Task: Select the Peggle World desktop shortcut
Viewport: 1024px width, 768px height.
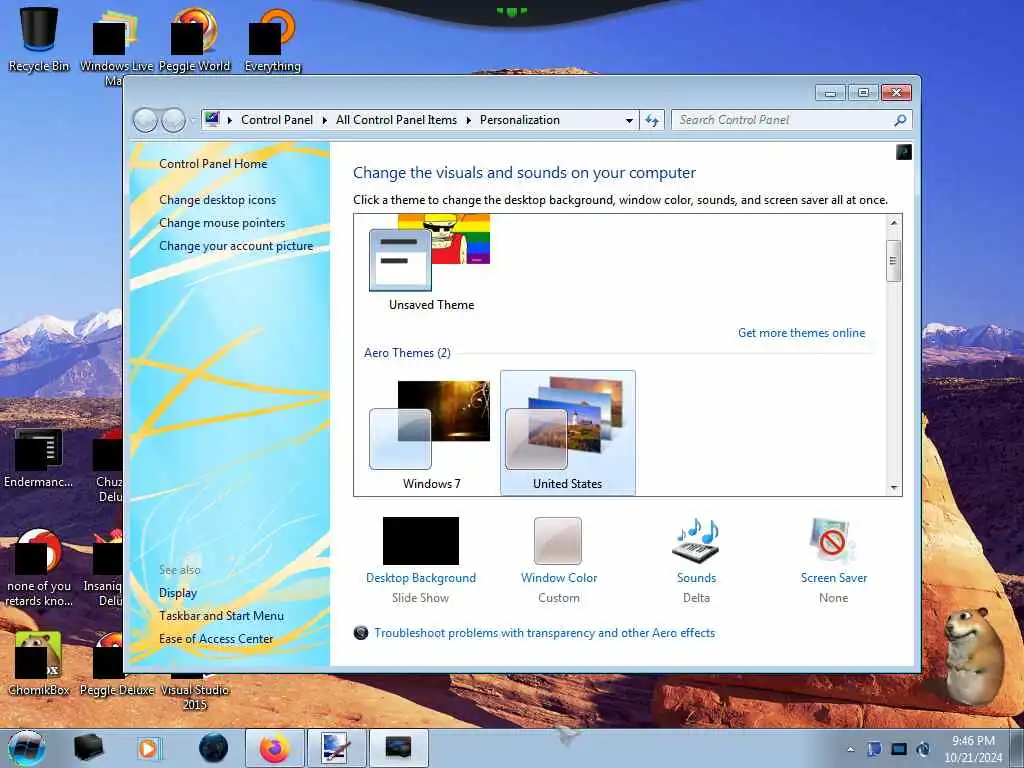Action: [195, 39]
